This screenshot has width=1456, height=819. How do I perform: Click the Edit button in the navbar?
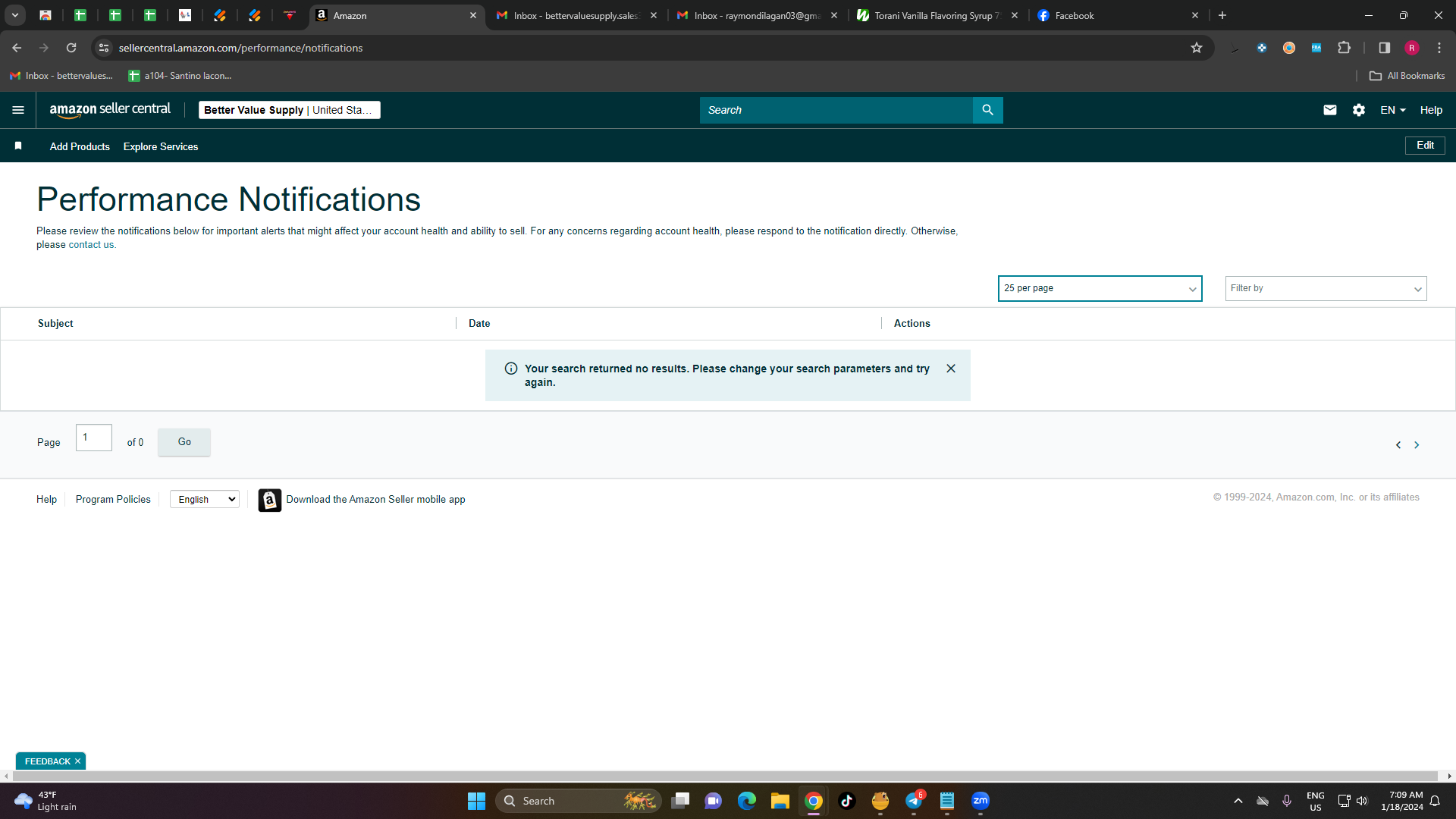(x=1425, y=146)
